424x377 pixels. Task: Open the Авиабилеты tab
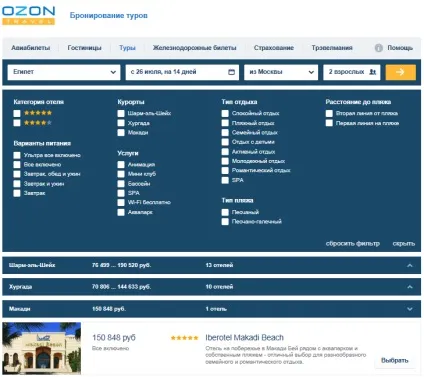[x=30, y=48]
